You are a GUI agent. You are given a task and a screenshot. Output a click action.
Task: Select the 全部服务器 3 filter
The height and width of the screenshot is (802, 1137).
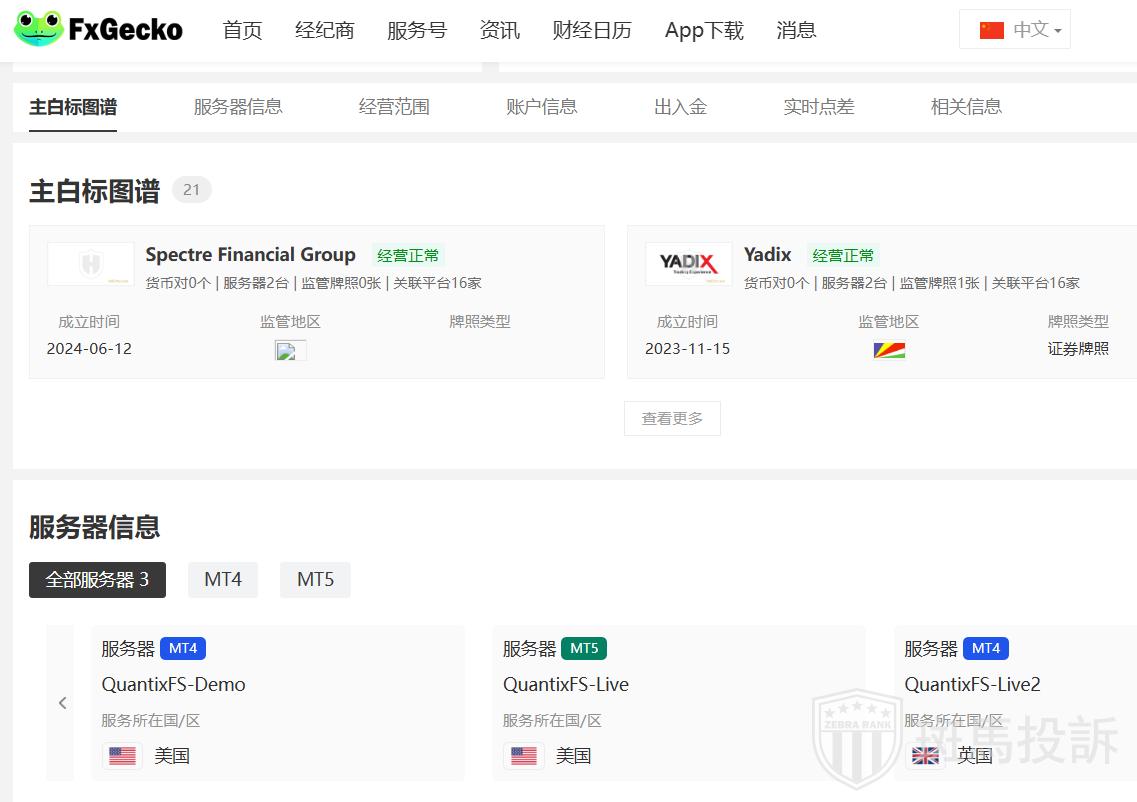[x=97, y=580]
